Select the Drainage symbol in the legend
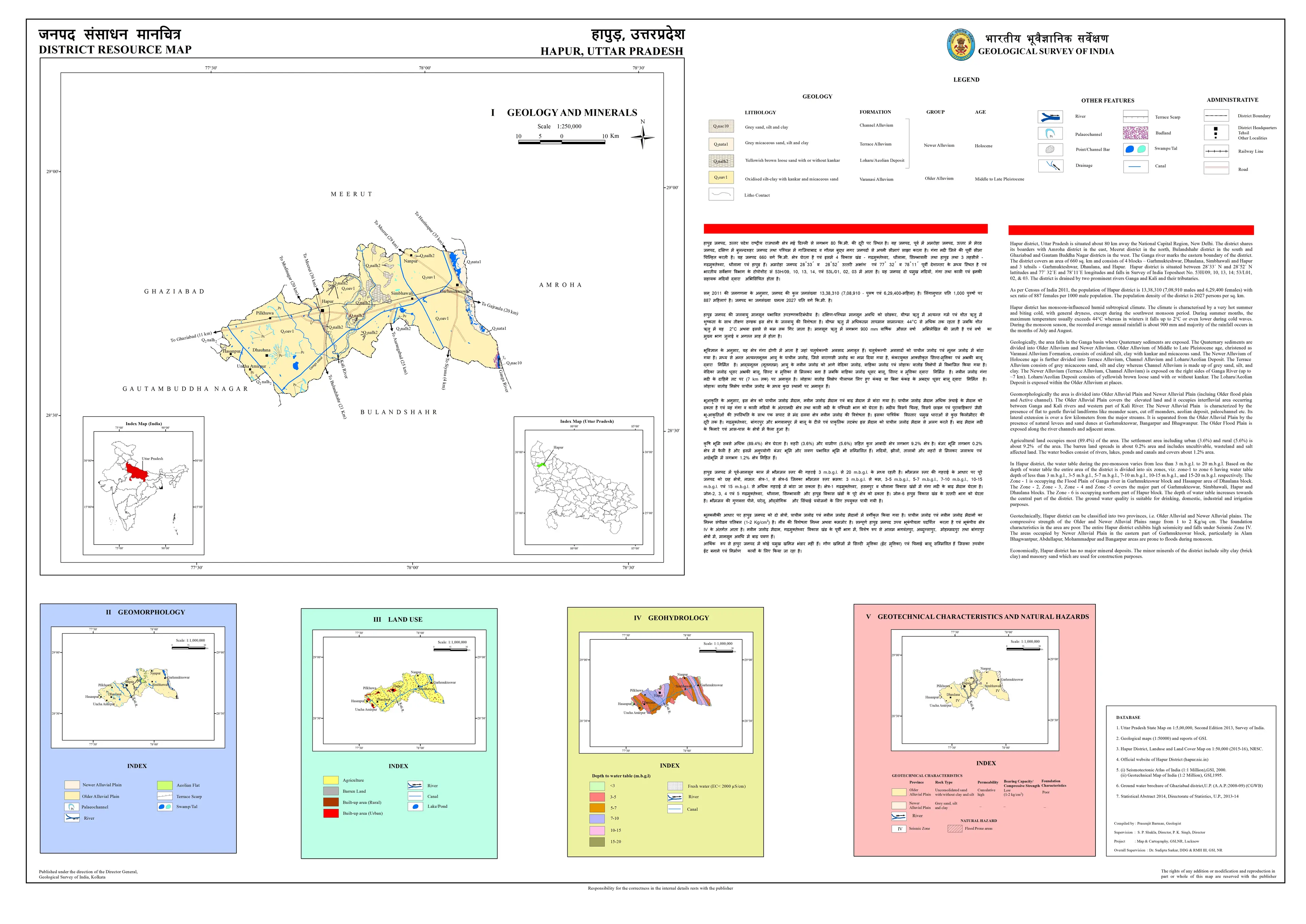The height and width of the screenshot is (924, 1306). tap(1050, 166)
